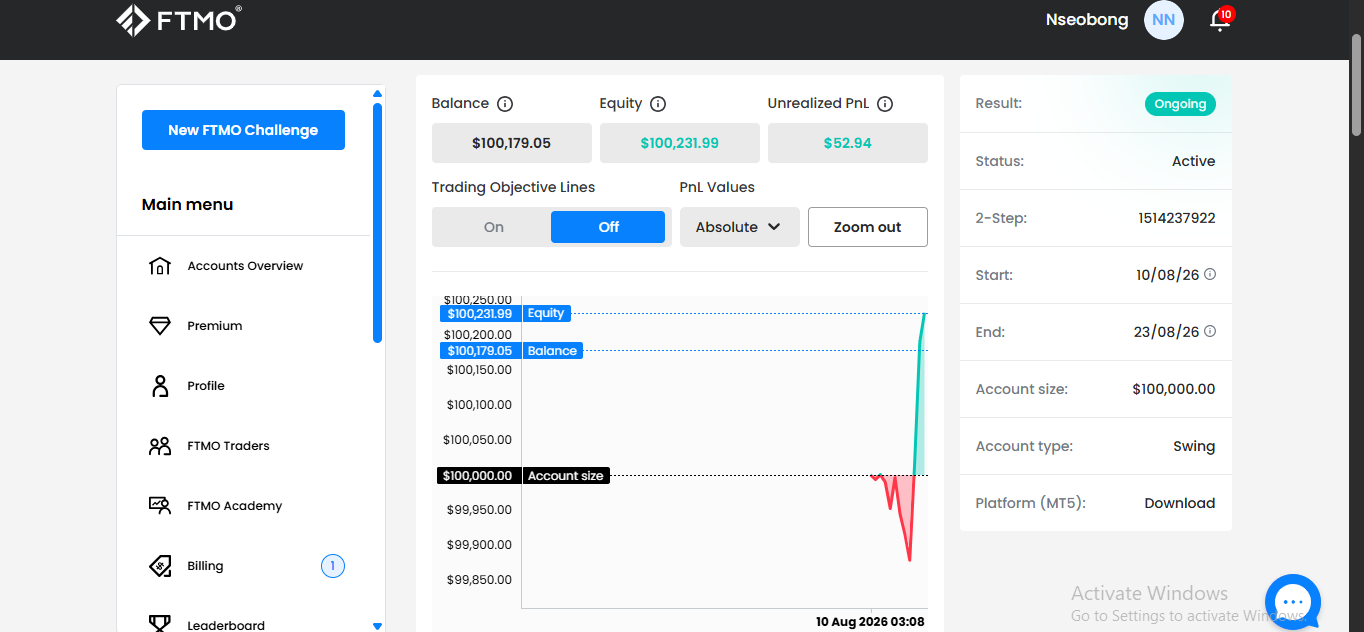Click the Swing account type value
Image resolution: width=1364 pixels, height=632 pixels.
pyautogui.click(x=1194, y=446)
